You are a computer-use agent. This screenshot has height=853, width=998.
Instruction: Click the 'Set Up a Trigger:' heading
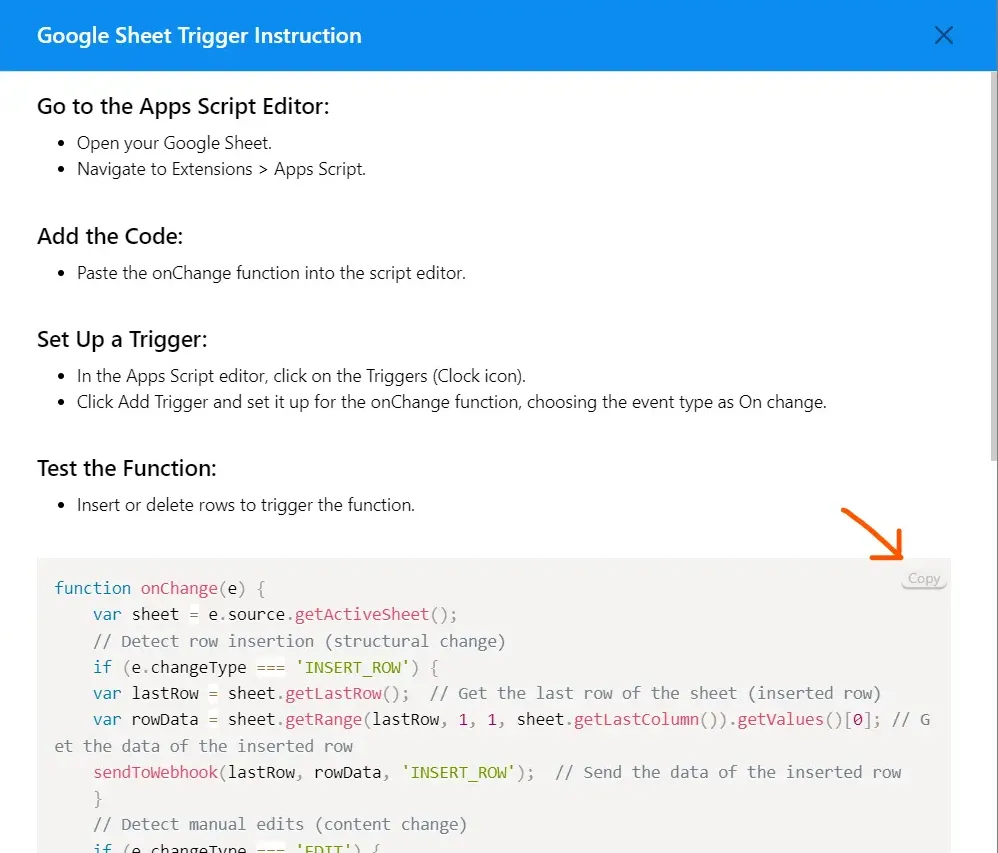pyautogui.click(x=122, y=339)
